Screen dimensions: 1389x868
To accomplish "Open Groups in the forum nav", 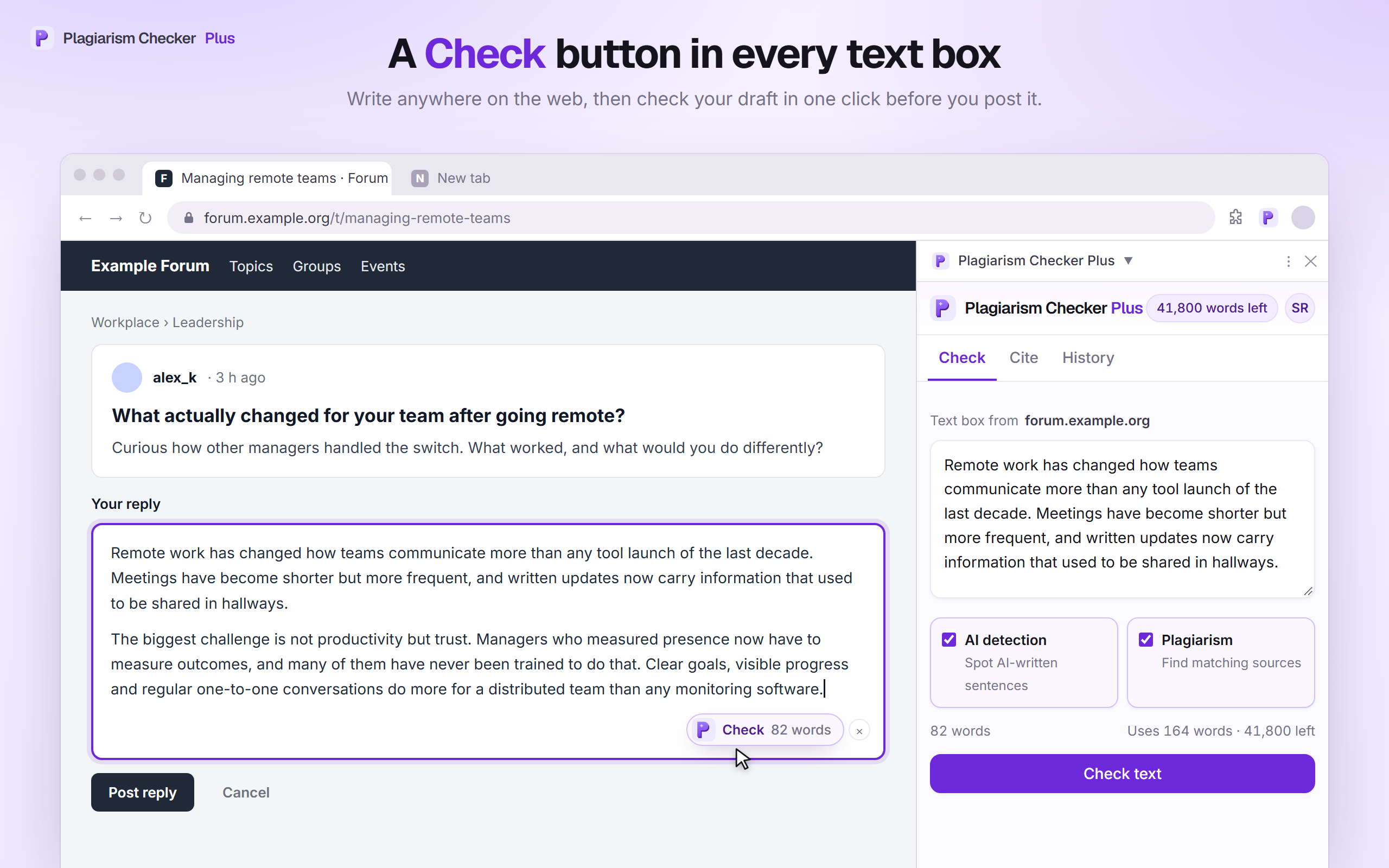I will tap(316, 266).
